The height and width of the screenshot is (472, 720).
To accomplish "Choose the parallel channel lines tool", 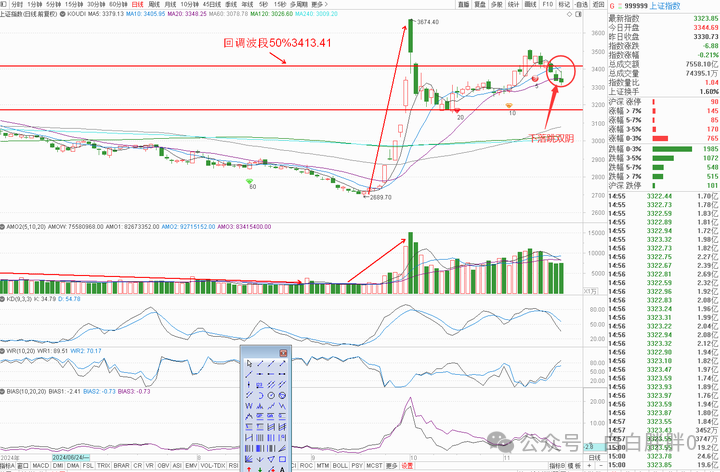I will 271,385.
